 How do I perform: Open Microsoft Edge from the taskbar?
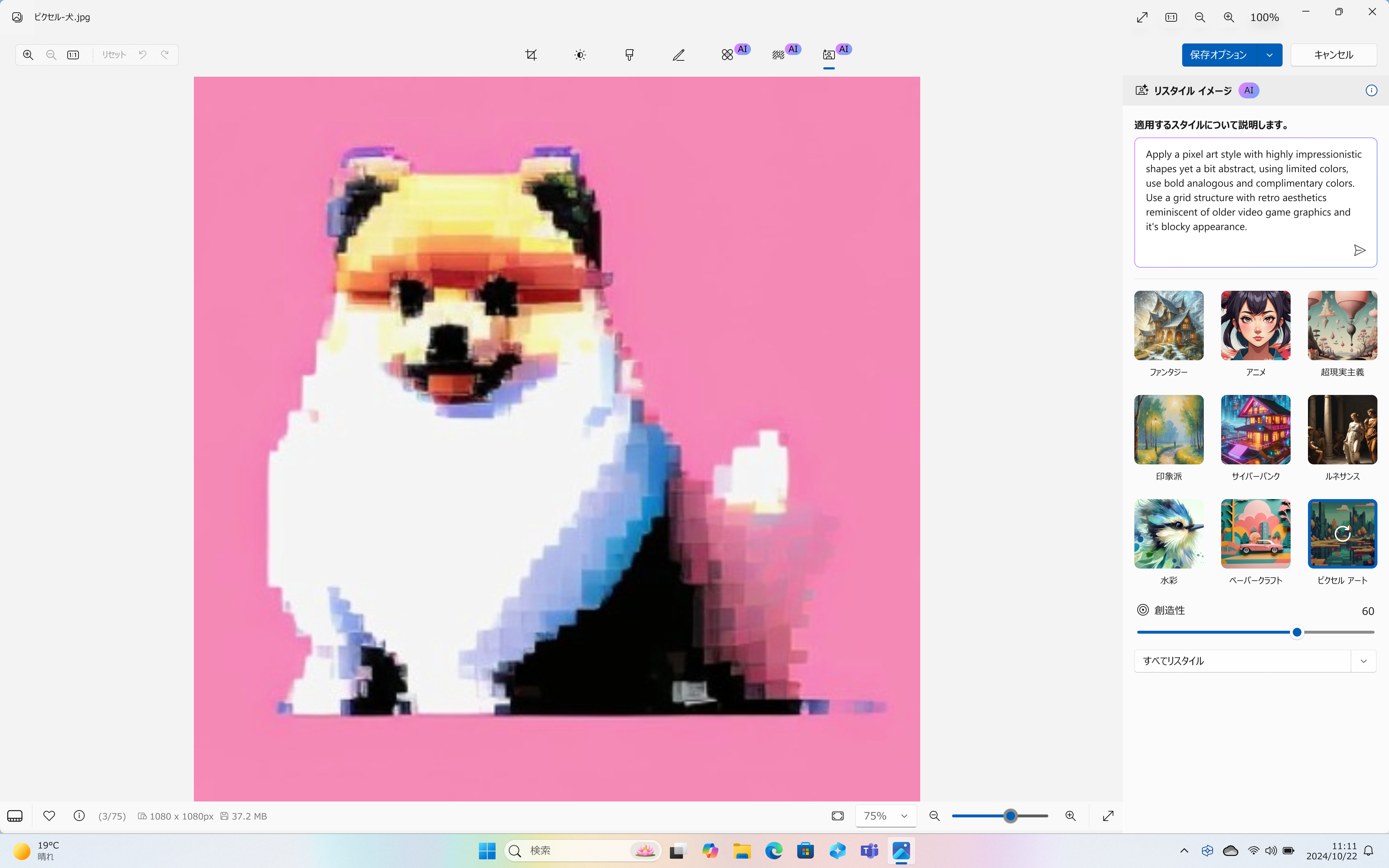coord(774,851)
